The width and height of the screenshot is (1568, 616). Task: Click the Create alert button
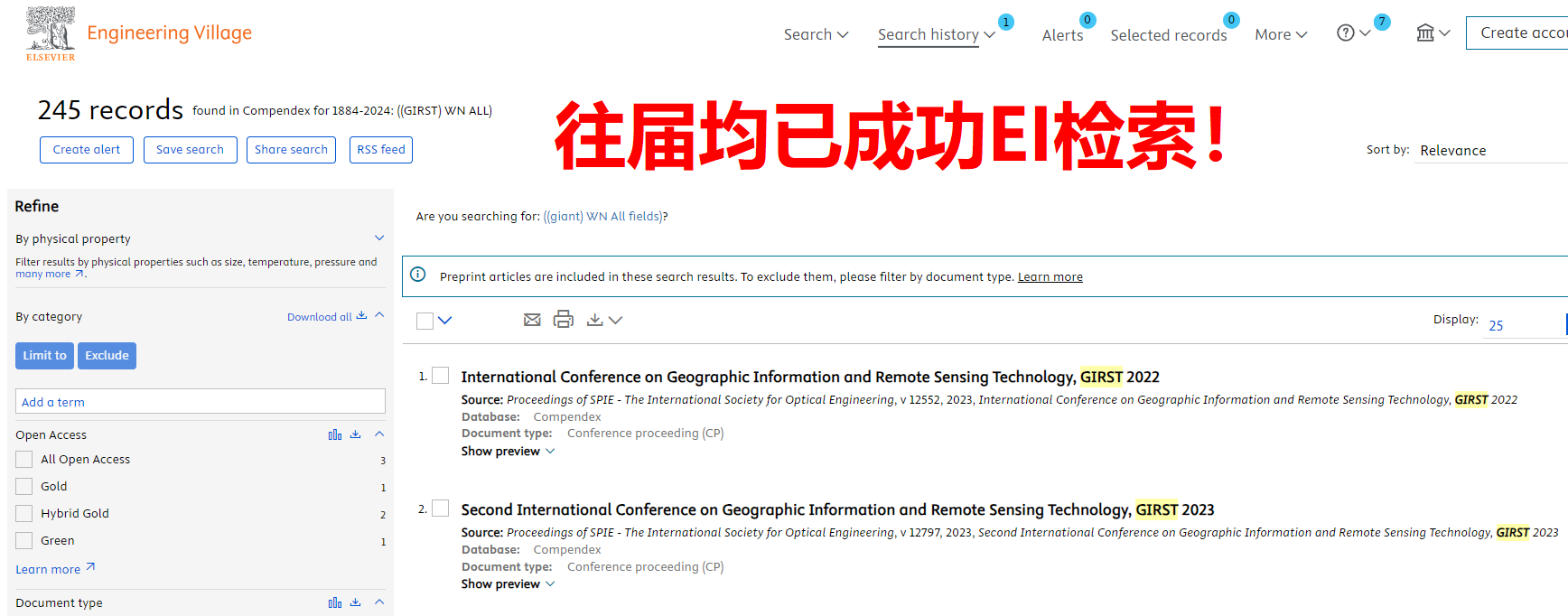point(87,150)
